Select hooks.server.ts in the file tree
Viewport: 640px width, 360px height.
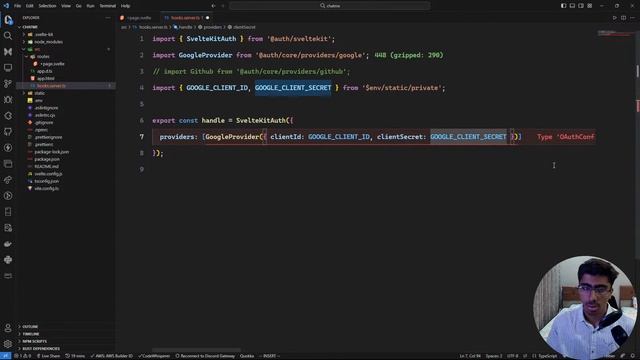[51, 86]
